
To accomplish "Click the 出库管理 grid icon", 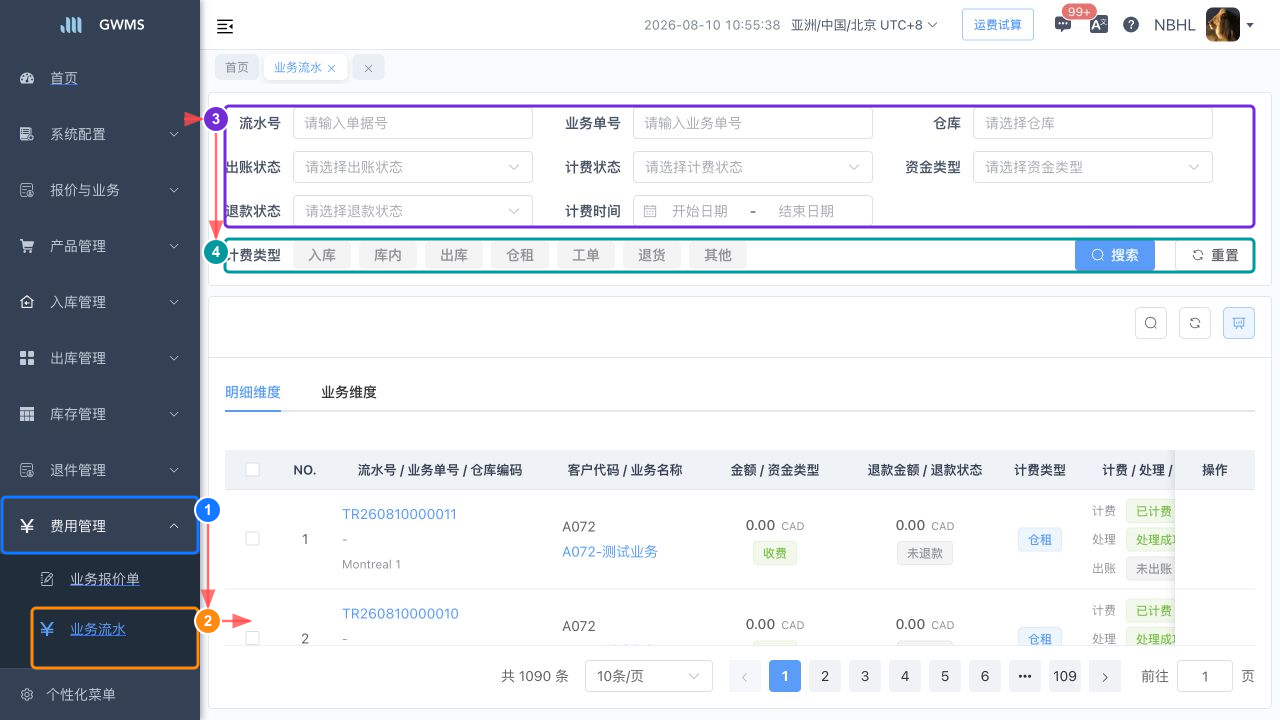I will coord(27,358).
